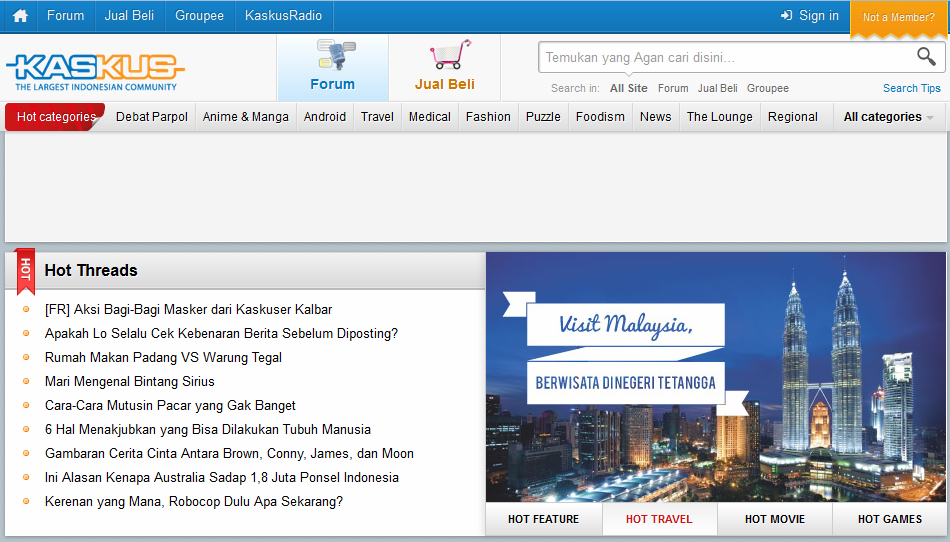The width and height of the screenshot is (950, 542).
Task: Open thread 'Cara-Cara Mutusin Pacar yang Gak Banget'
Action: [x=170, y=406]
